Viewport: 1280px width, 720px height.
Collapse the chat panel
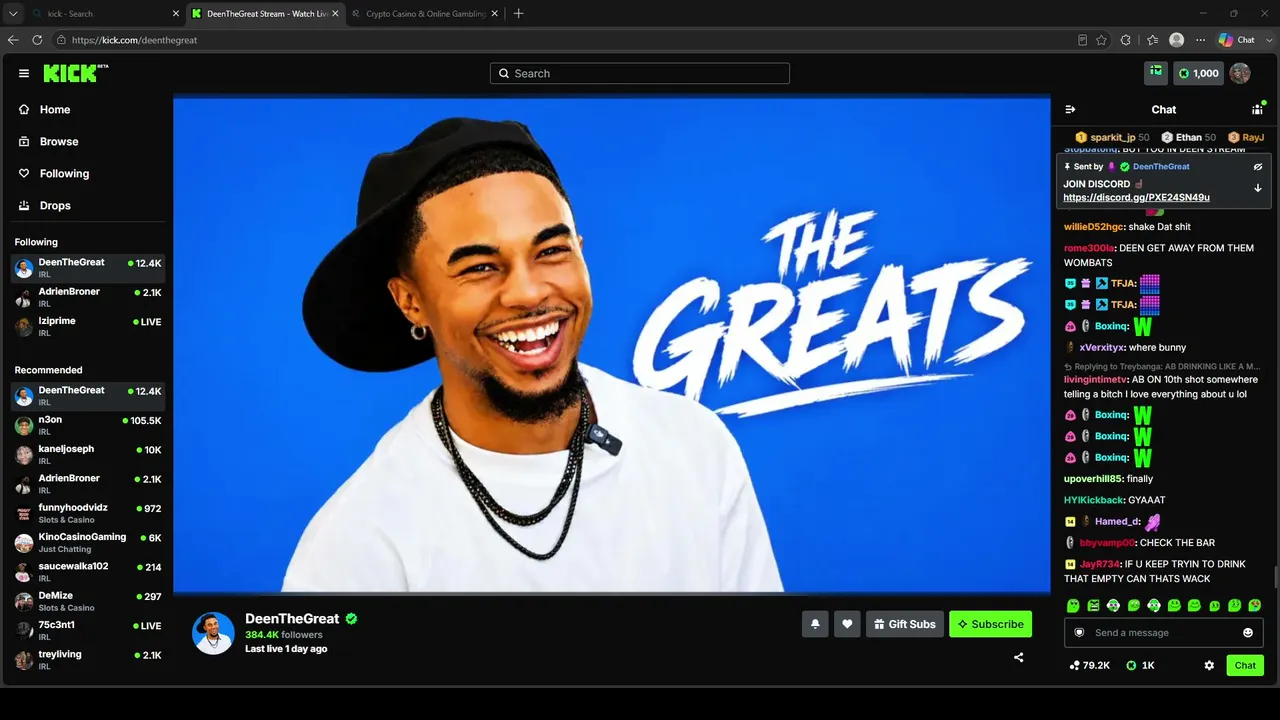pyautogui.click(x=1070, y=109)
